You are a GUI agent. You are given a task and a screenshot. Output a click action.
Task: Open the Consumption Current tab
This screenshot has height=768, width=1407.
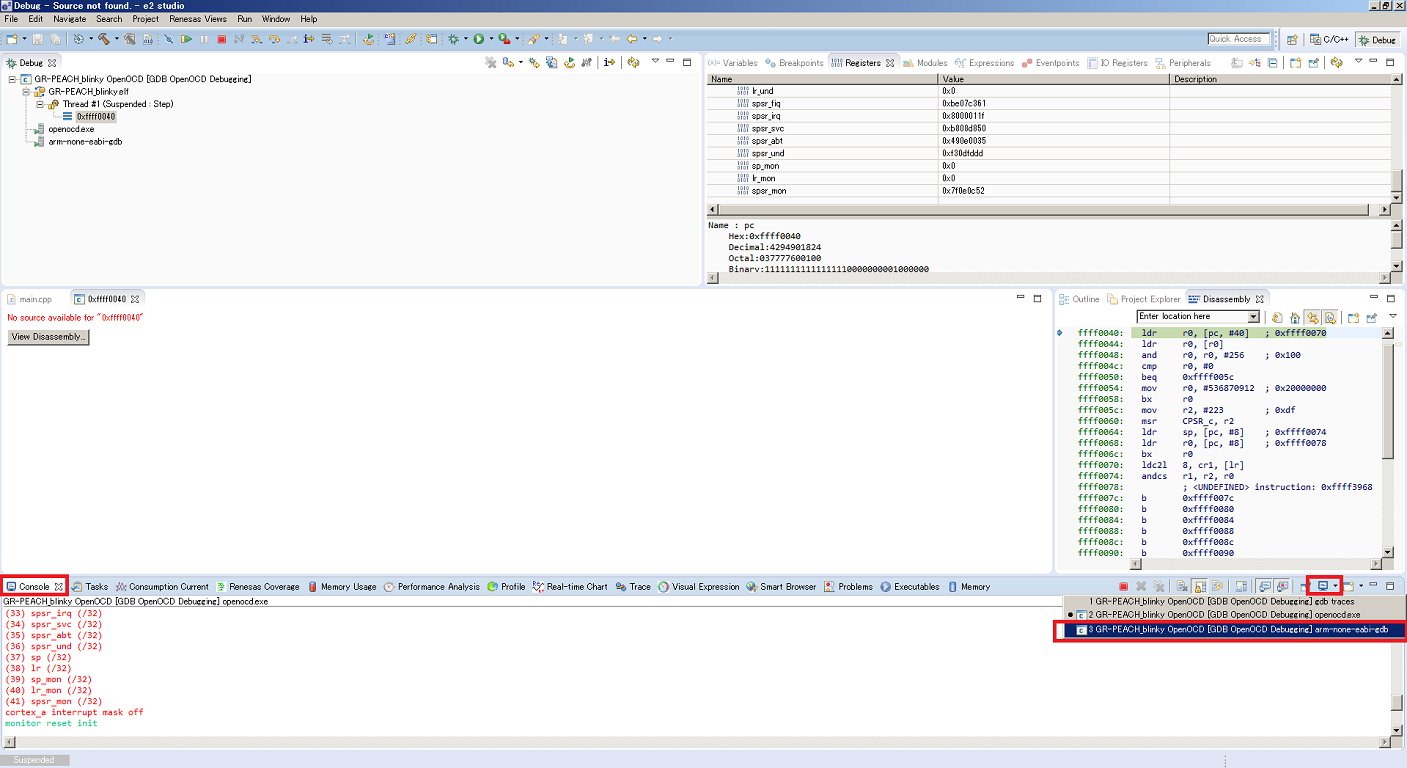[x=162, y=587]
